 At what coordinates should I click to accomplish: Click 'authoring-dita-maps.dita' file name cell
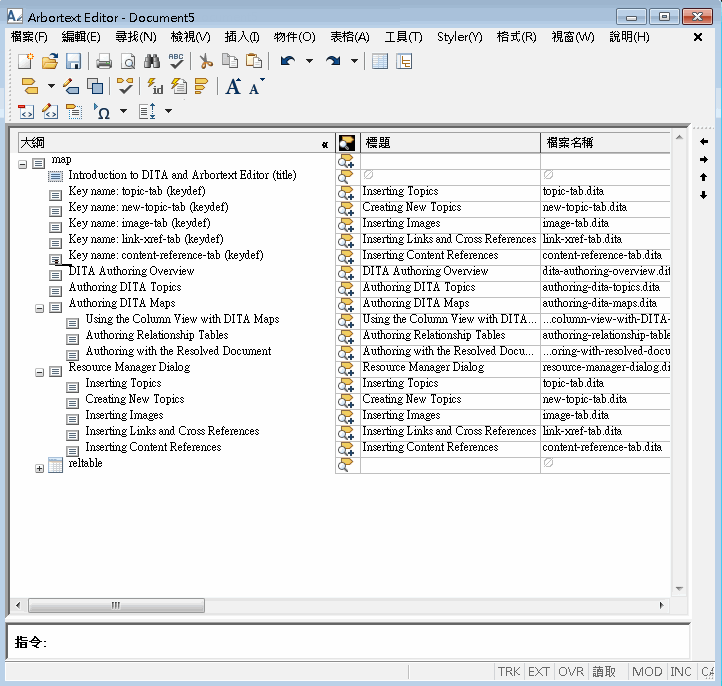(x=605, y=303)
